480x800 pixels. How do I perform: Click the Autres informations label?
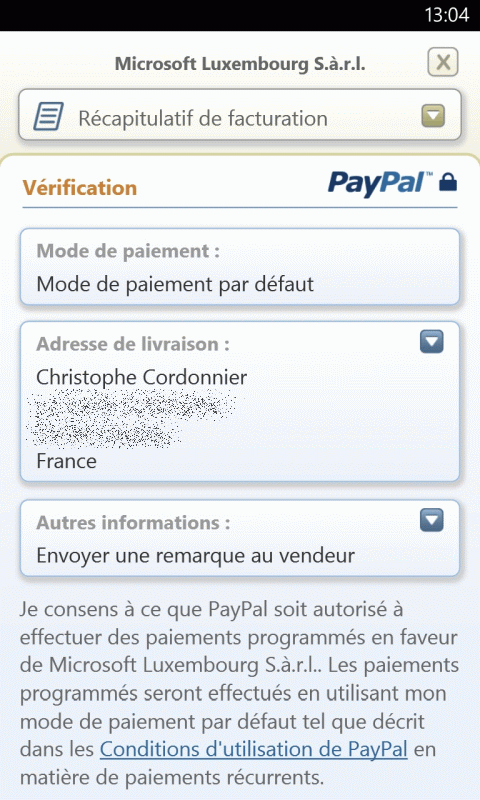tap(133, 523)
